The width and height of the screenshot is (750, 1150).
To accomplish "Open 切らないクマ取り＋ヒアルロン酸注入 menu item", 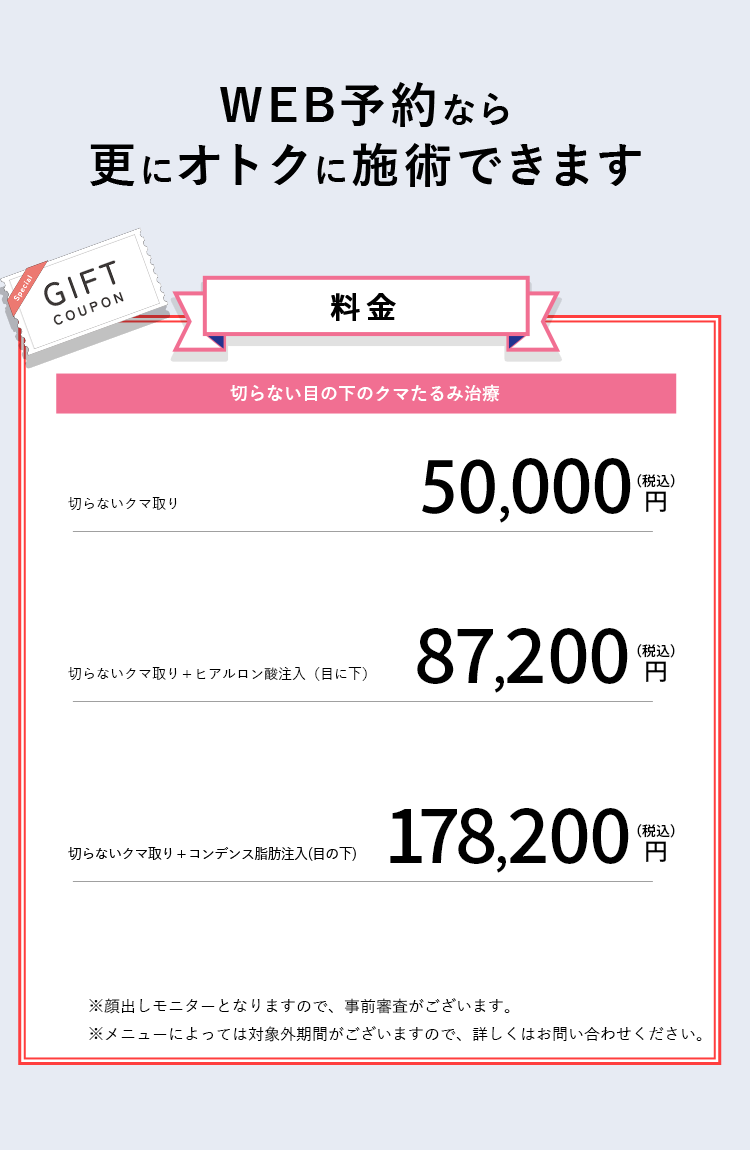I will point(218,673).
